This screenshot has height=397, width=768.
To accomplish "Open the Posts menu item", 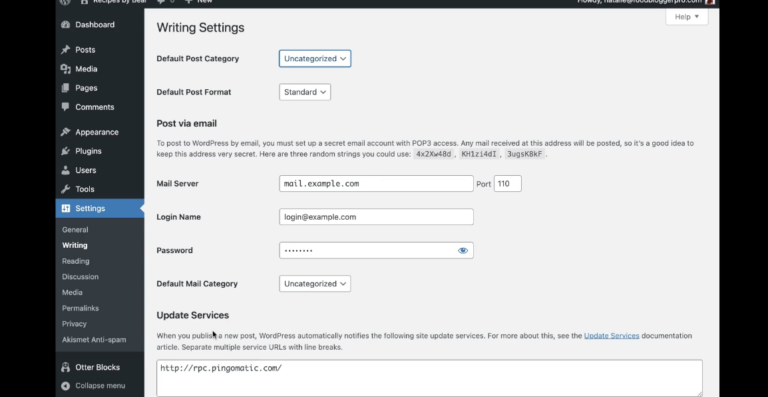I will pyautogui.click(x=85, y=50).
